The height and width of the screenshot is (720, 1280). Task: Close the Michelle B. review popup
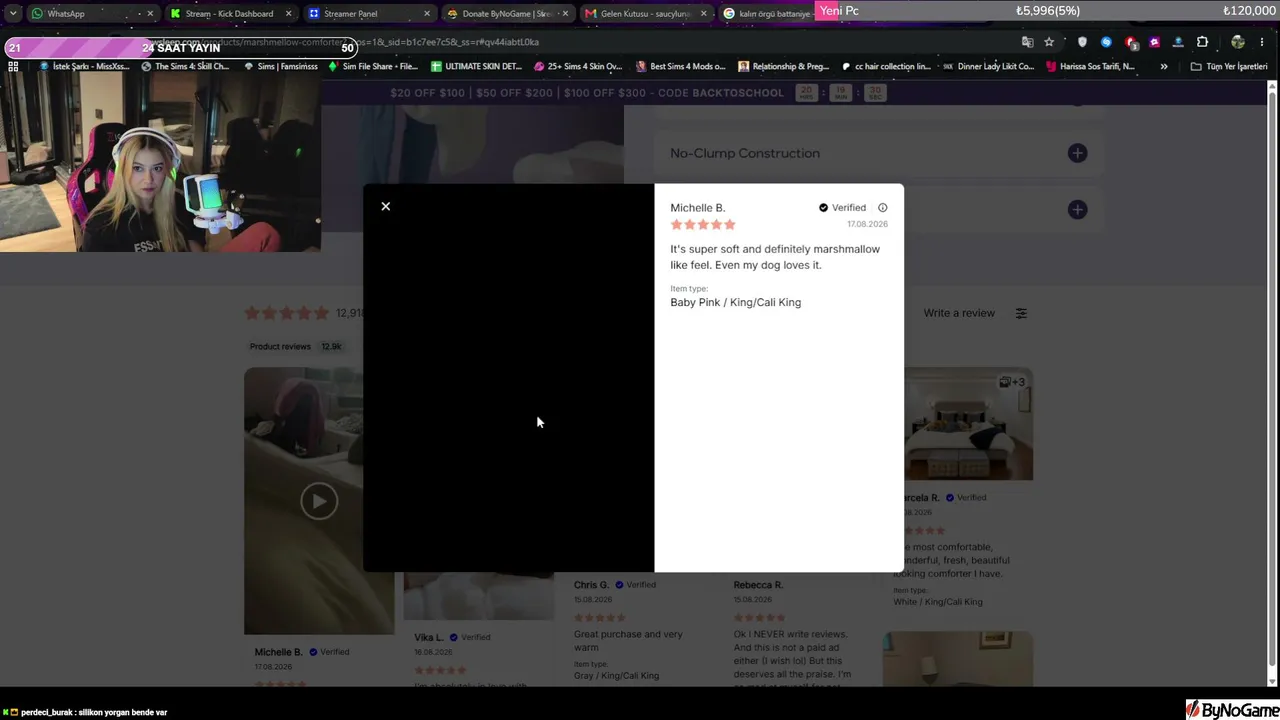point(386,206)
